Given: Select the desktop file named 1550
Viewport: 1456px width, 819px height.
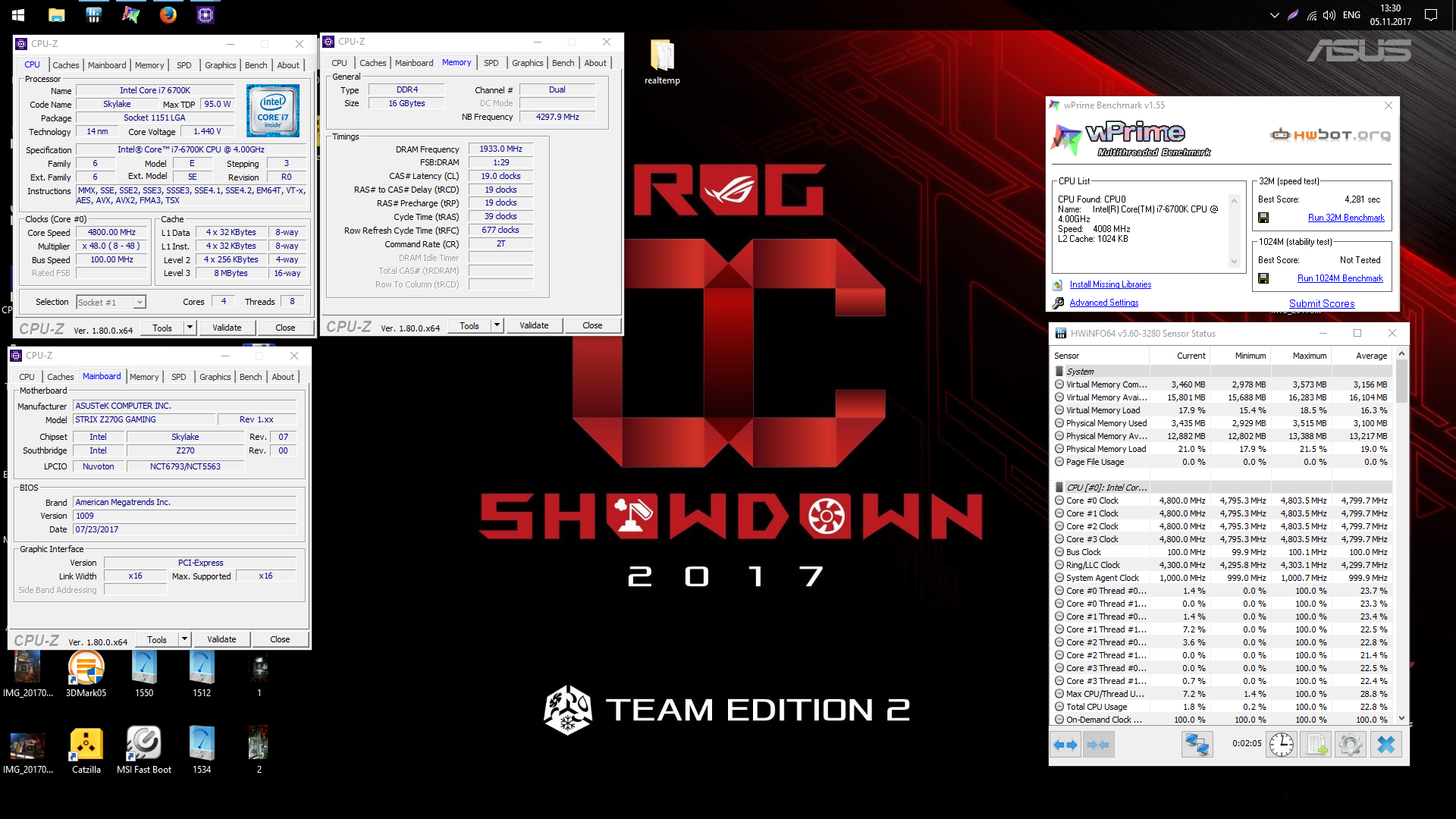Looking at the screenshot, I should (144, 673).
